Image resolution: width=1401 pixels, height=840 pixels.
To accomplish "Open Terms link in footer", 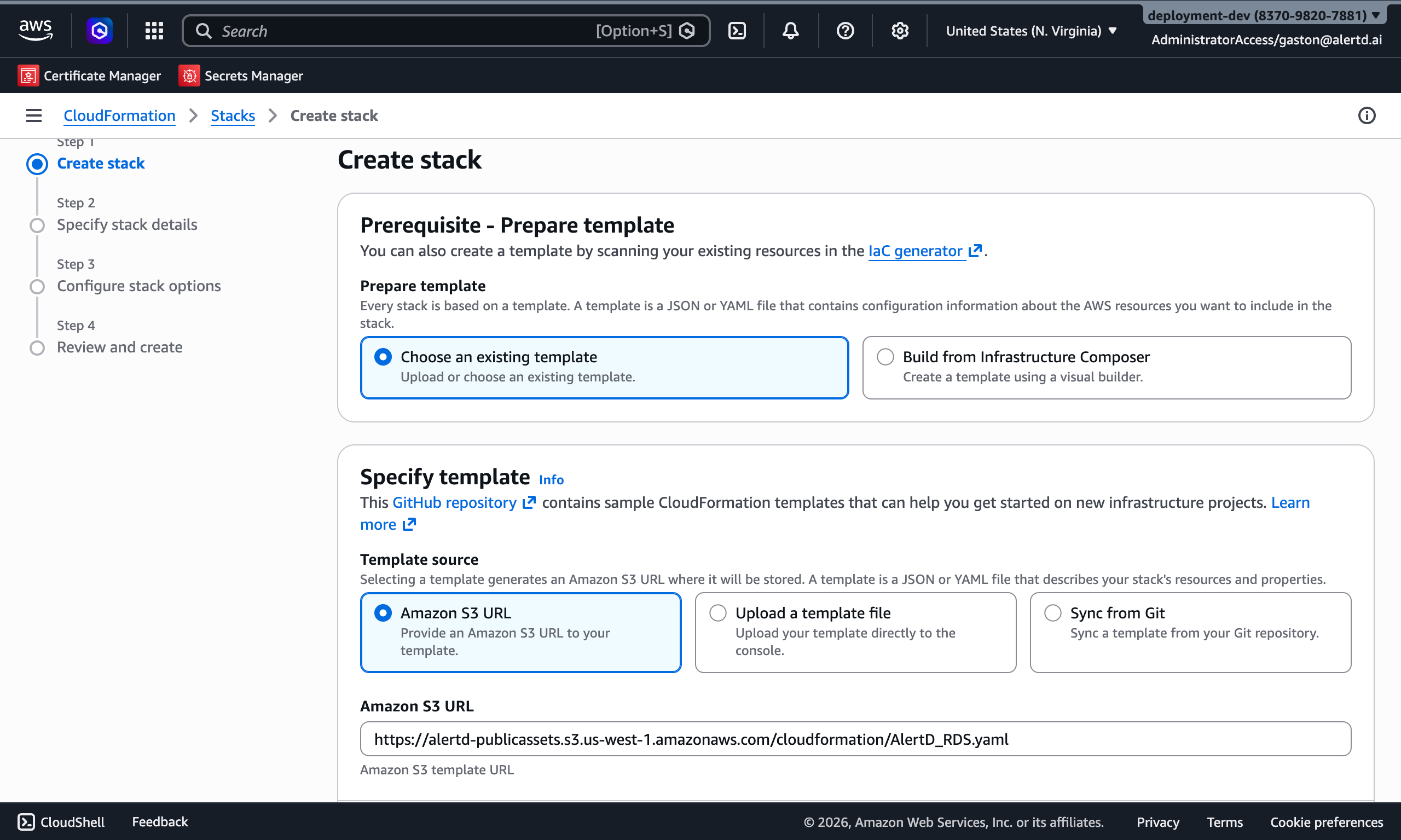I will (x=1224, y=822).
